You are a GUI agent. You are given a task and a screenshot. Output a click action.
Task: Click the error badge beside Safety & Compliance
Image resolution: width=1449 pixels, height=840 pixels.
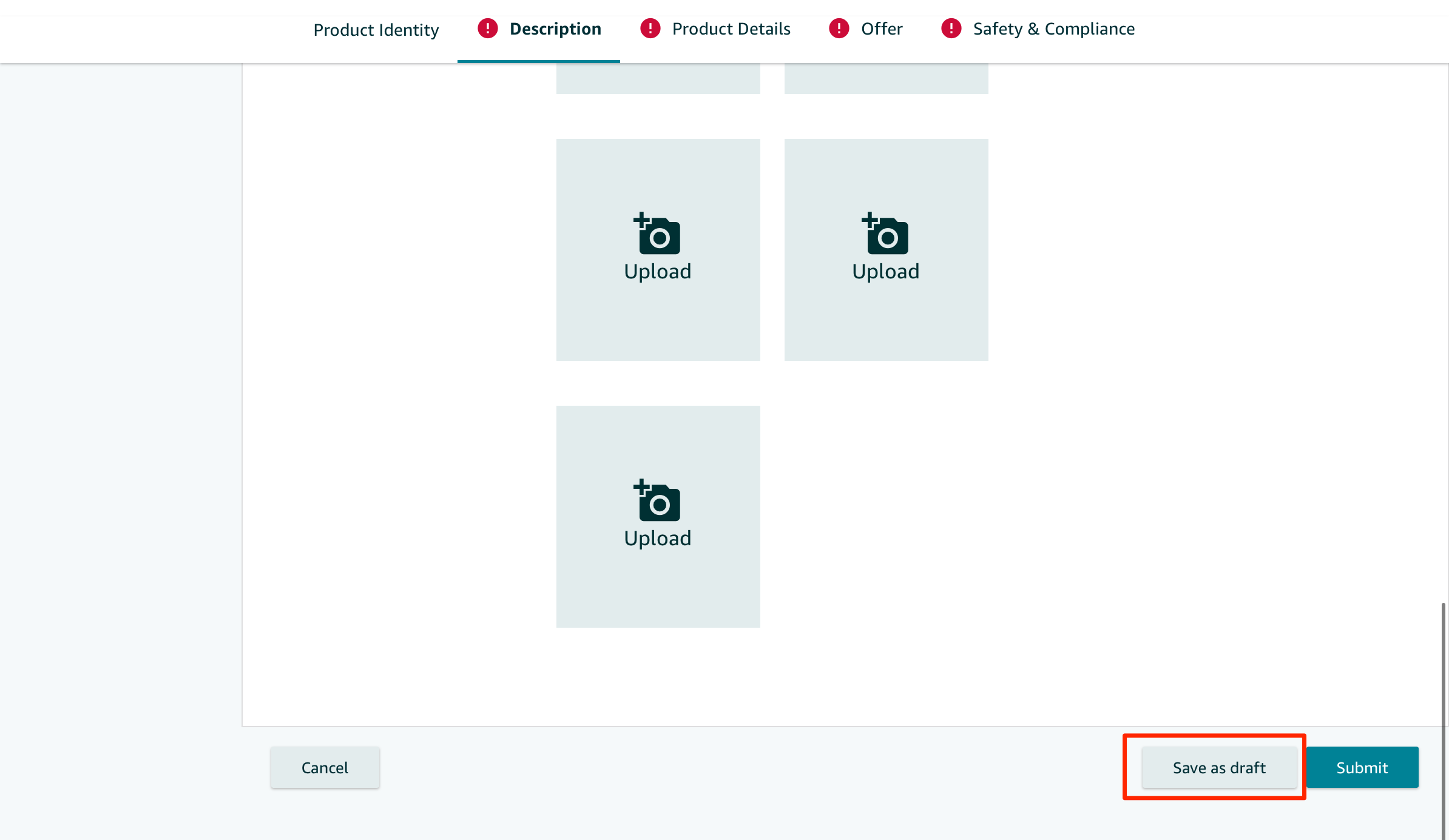tap(951, 29)
